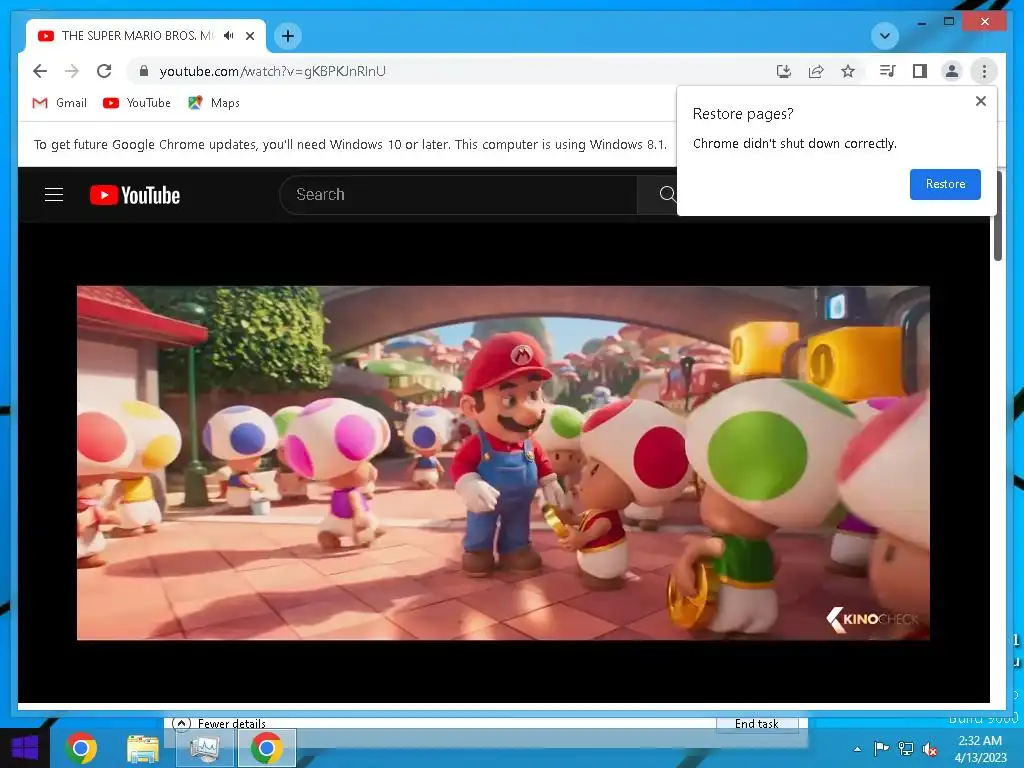
Task: Click the muted volume tray icon
Action: [x=930, y=749]
